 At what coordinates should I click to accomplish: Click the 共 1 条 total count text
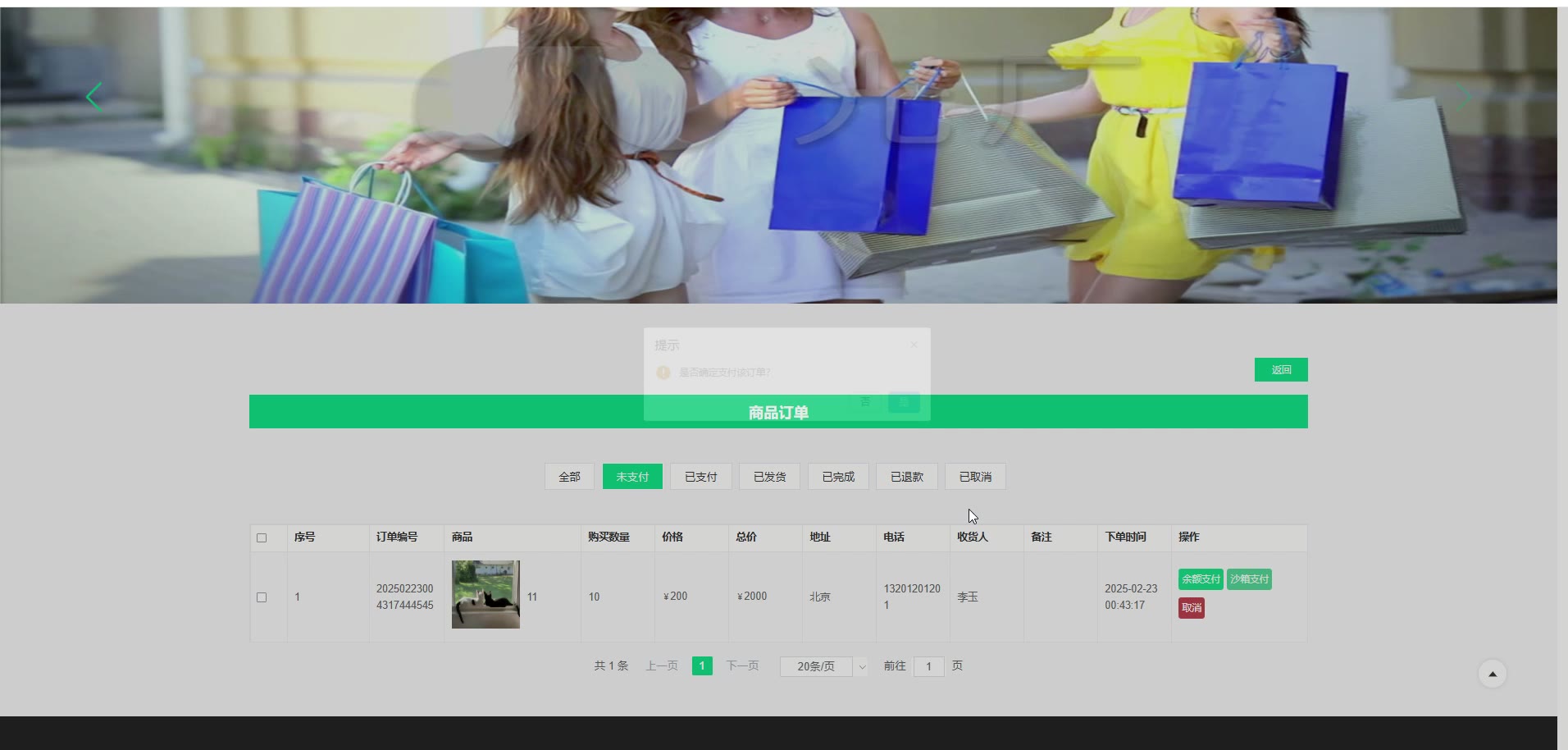(x=611, y=666)
